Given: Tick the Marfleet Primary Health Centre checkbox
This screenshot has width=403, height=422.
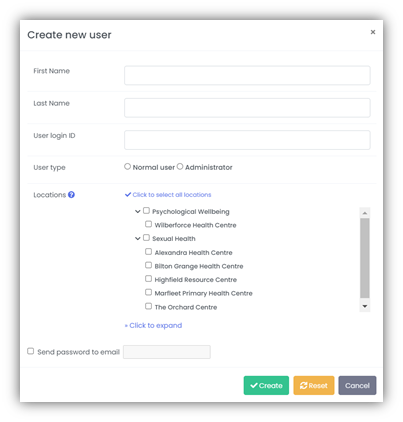Looking at the screenshot, I should pyautogui.click(x=148, y=292).
